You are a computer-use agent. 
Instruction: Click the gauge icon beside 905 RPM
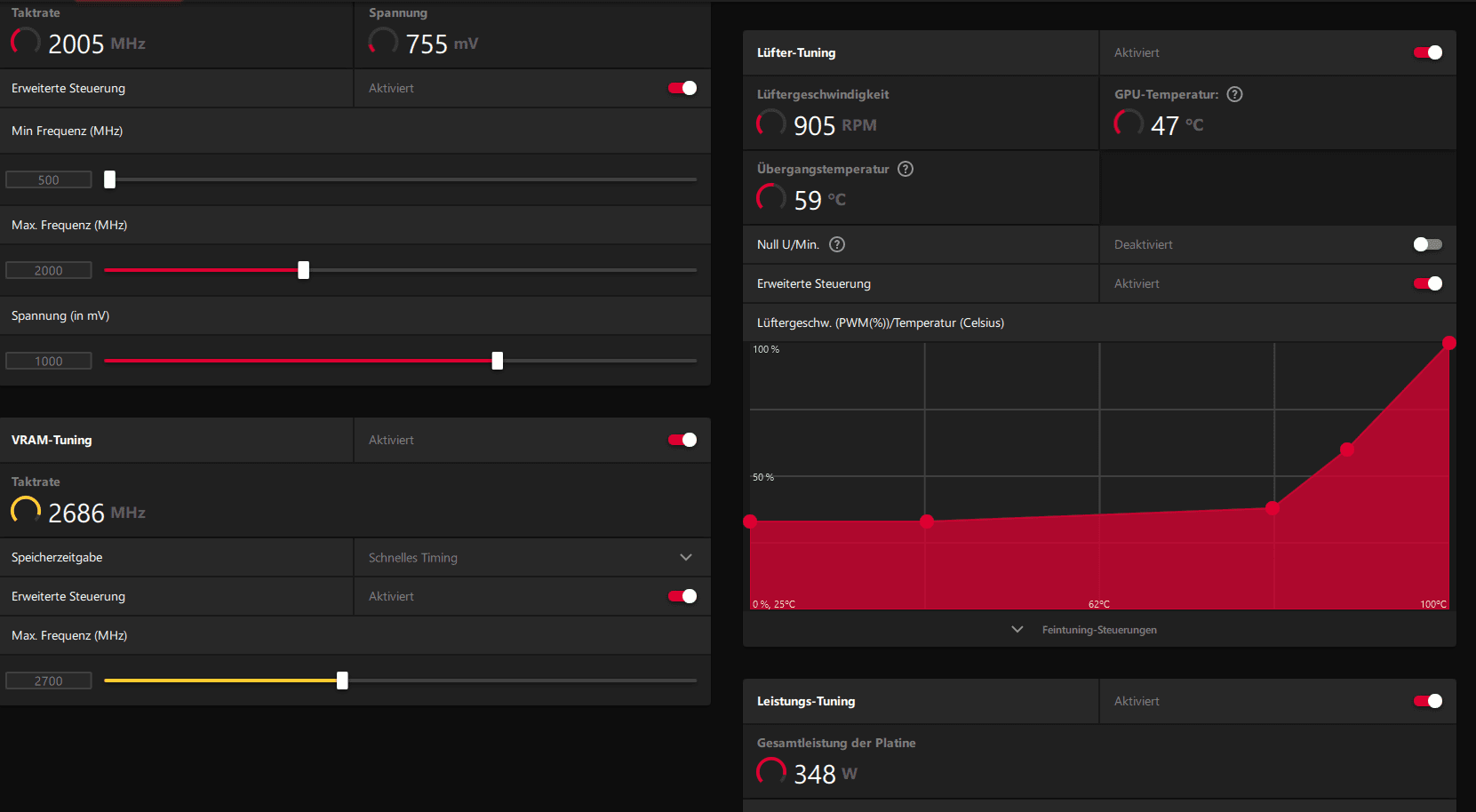(x=771, y=123)
